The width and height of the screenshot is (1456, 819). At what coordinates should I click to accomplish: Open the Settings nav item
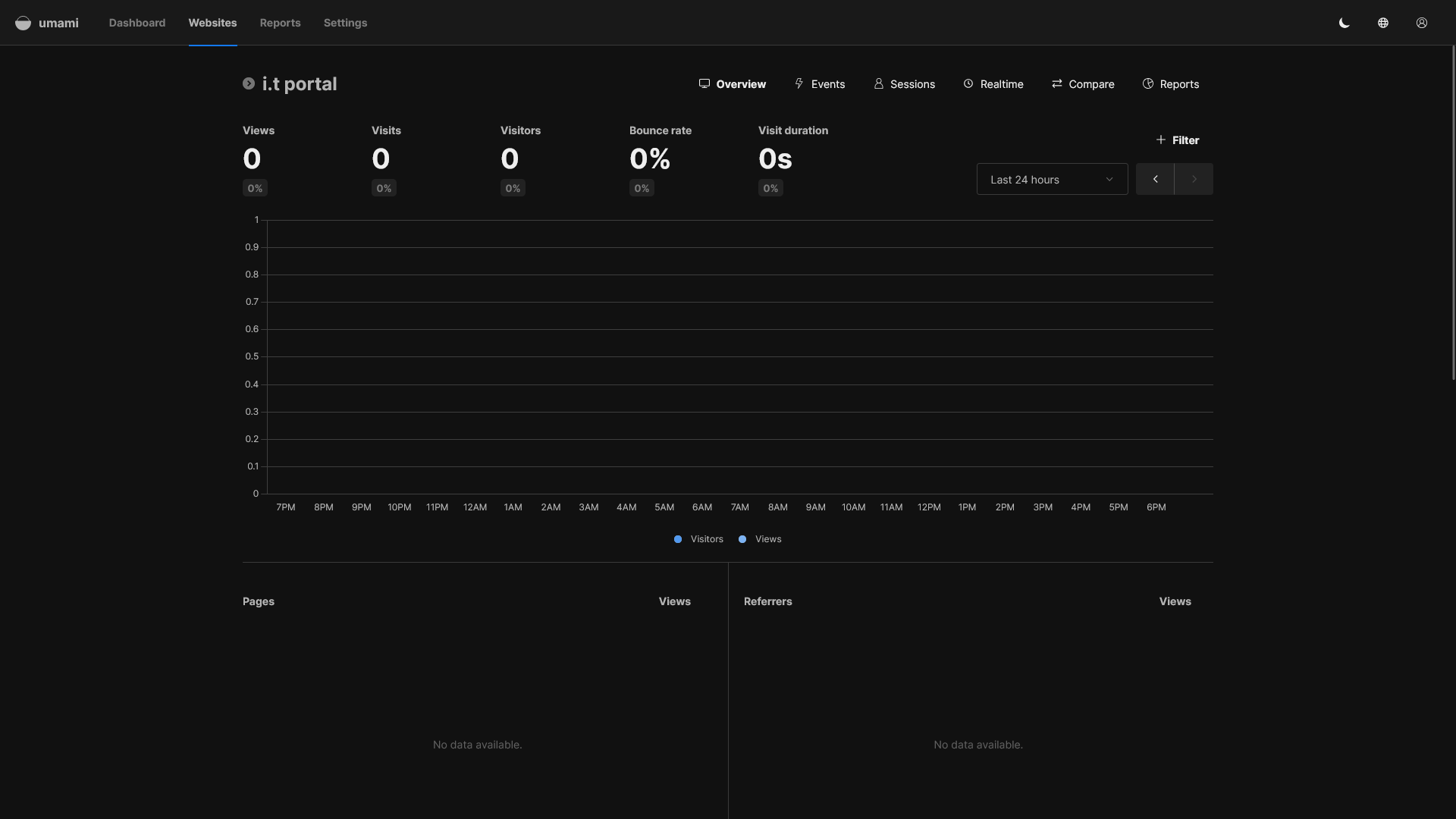coord(345,23)
